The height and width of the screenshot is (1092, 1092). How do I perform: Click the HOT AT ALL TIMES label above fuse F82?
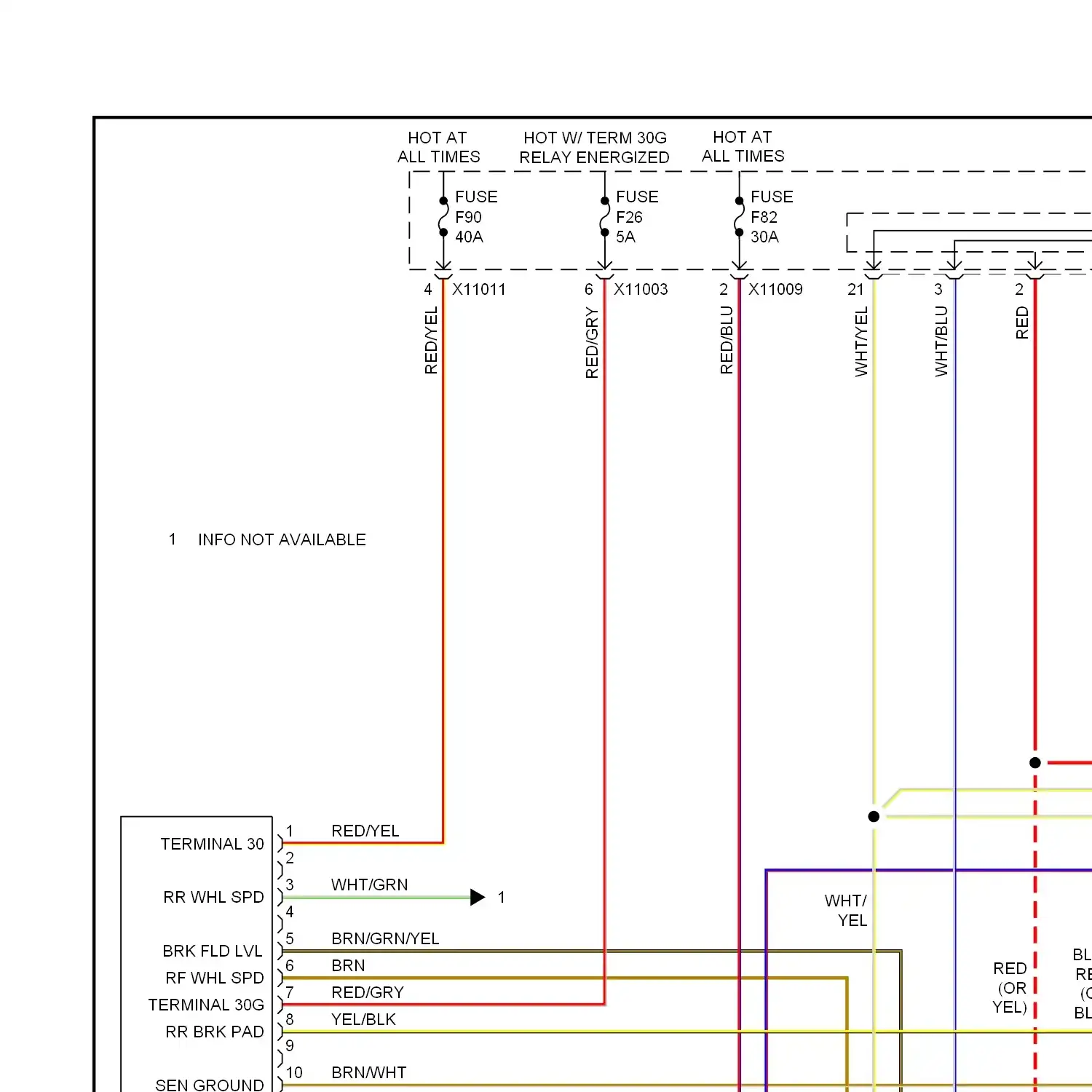(x=743, y=146)
